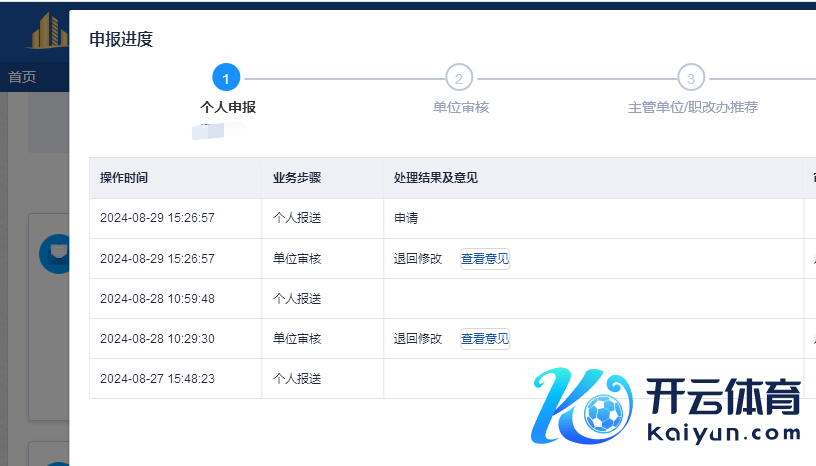The height and width of the screenshot is (466, 816).
Task: Click the 申请 result cell
Action: pos(408,217)
